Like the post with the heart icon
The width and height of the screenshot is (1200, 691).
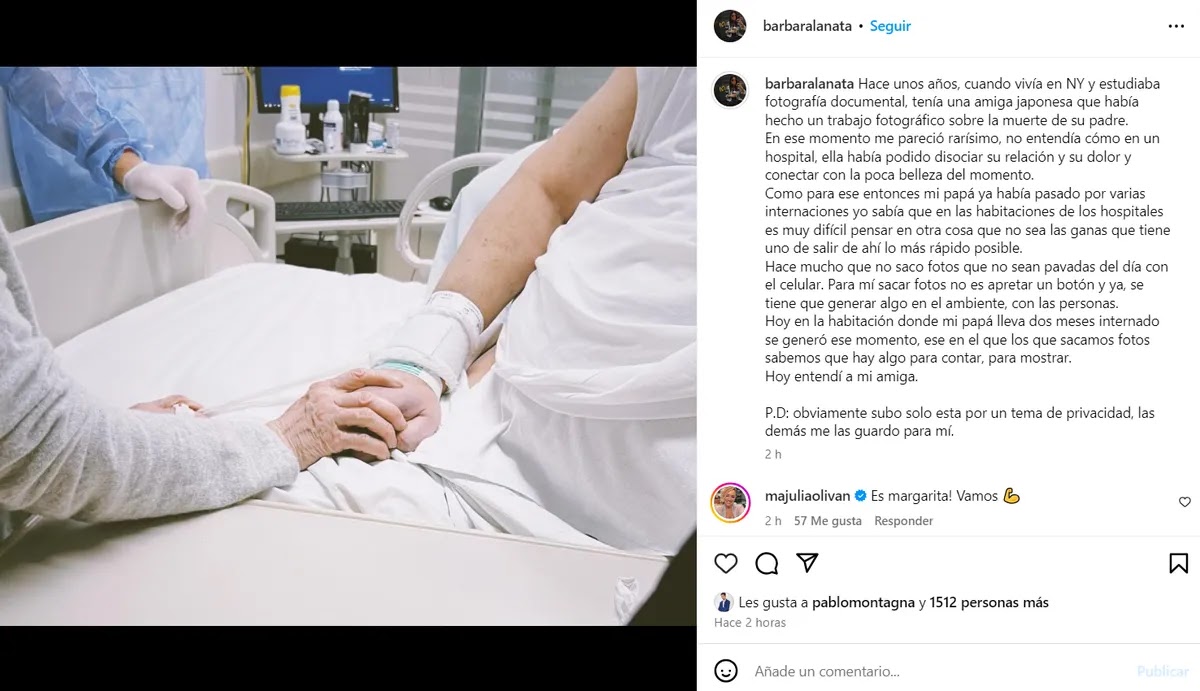(x=726, y=563)
